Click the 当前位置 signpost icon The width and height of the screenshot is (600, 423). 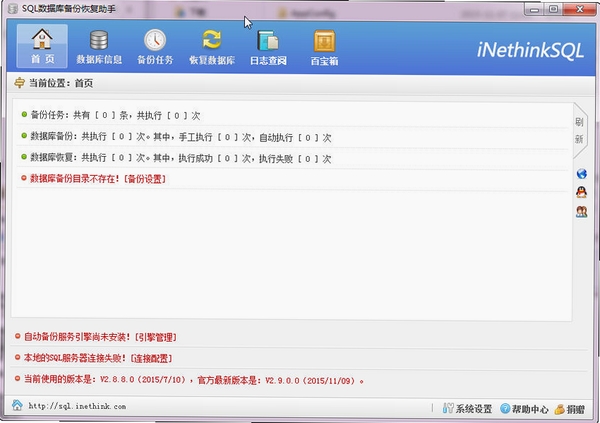coord(19,82)
